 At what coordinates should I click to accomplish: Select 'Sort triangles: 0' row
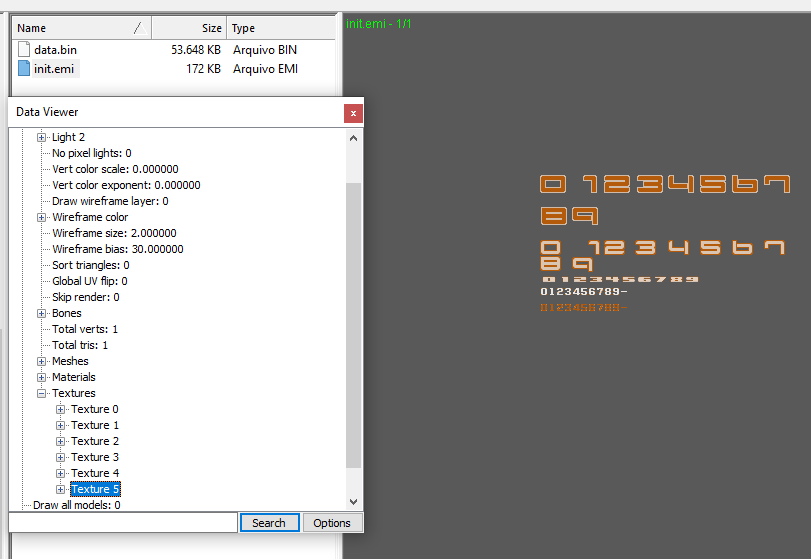(x=91, y=265)
